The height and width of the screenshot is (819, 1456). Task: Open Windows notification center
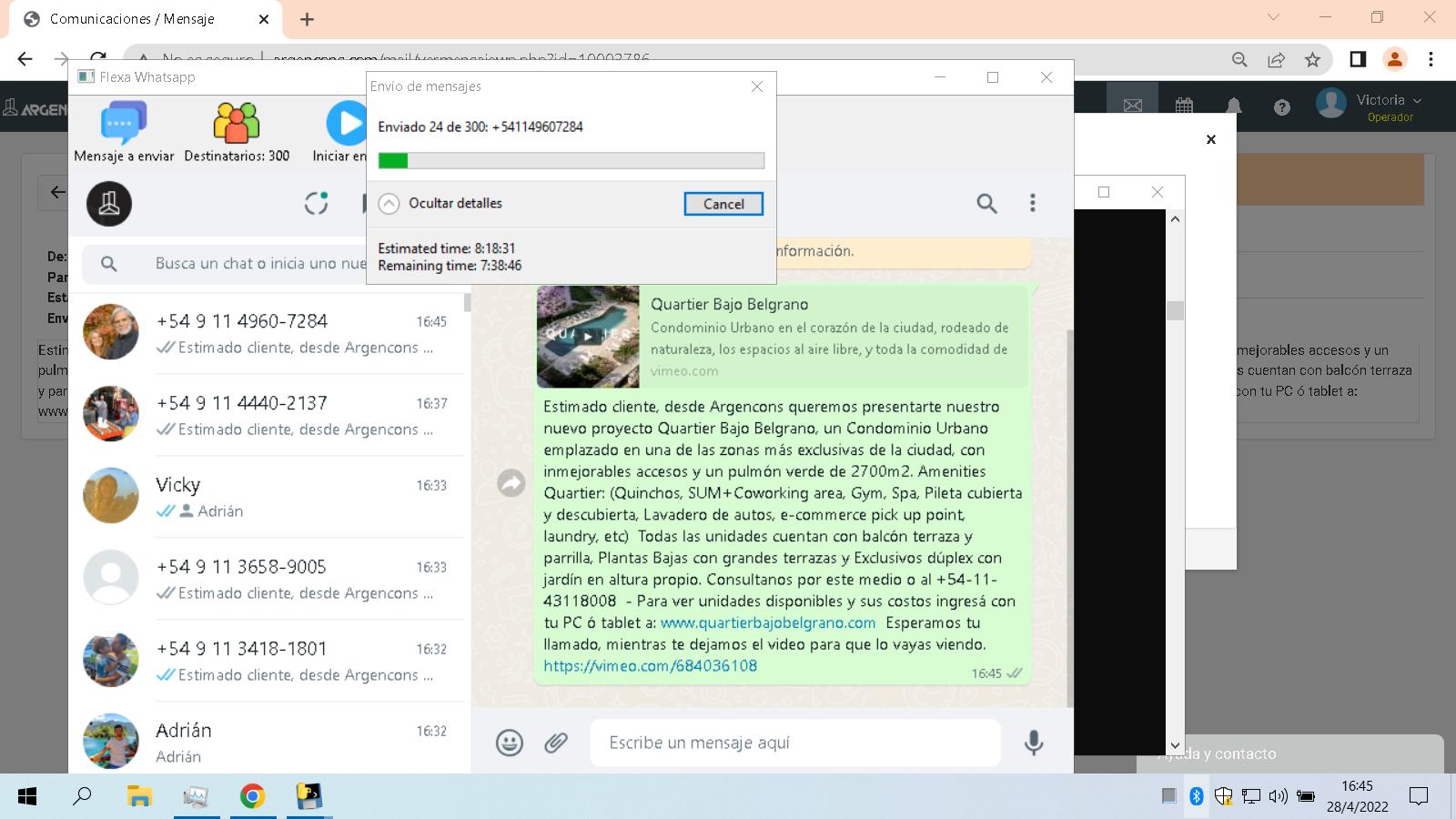(1419, 796)
